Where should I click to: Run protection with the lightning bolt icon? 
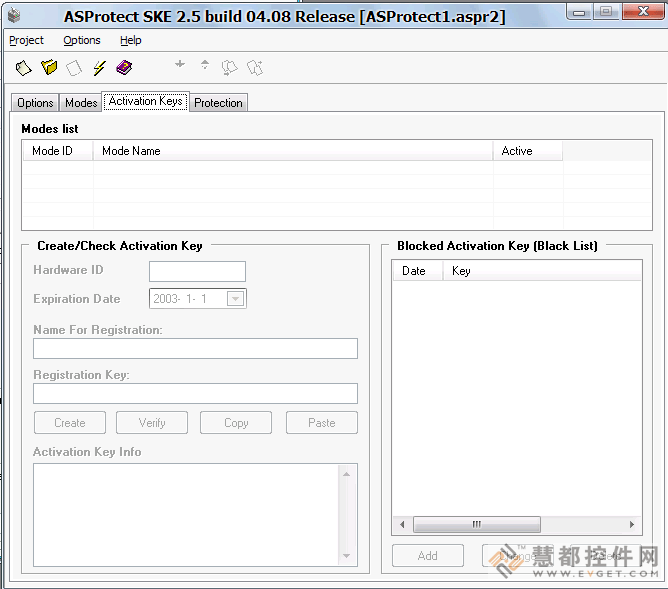tap(99, 67)
